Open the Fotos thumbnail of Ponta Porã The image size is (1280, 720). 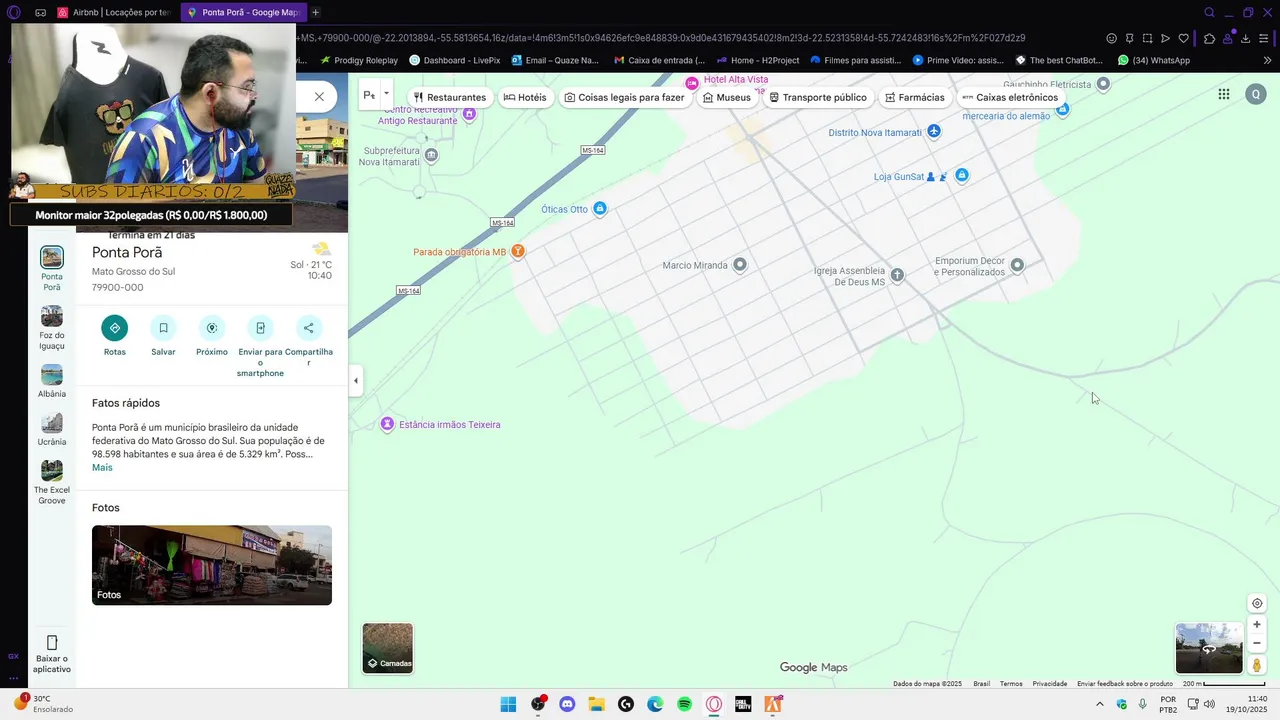212,565
